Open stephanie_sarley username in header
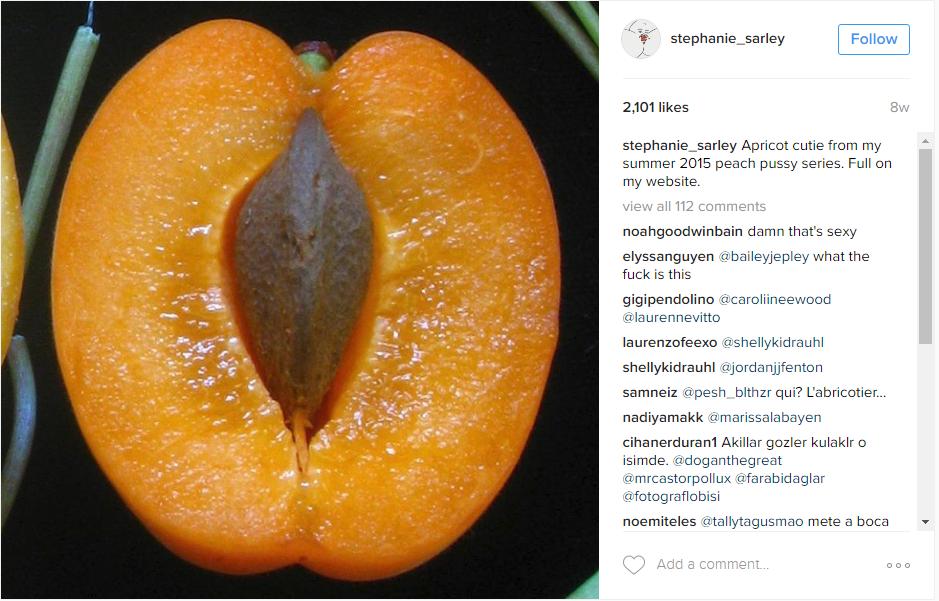The width and height of the screenshot is (939, 601). [727, 39]
